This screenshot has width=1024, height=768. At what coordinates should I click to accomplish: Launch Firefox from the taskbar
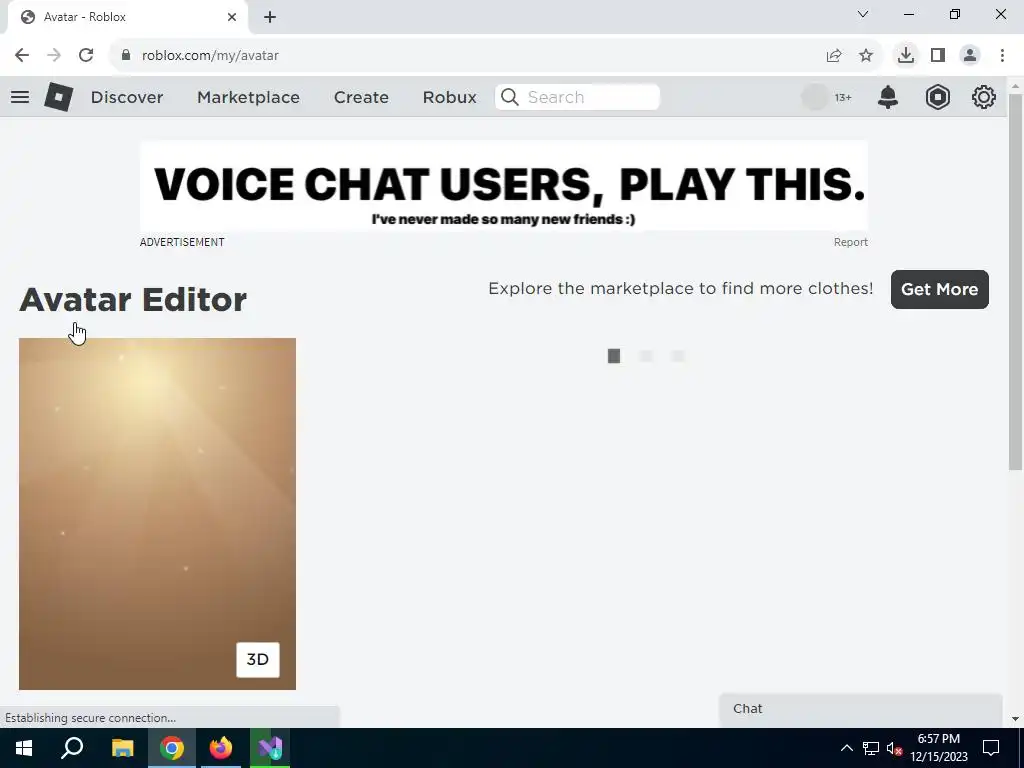coord(221,748)
